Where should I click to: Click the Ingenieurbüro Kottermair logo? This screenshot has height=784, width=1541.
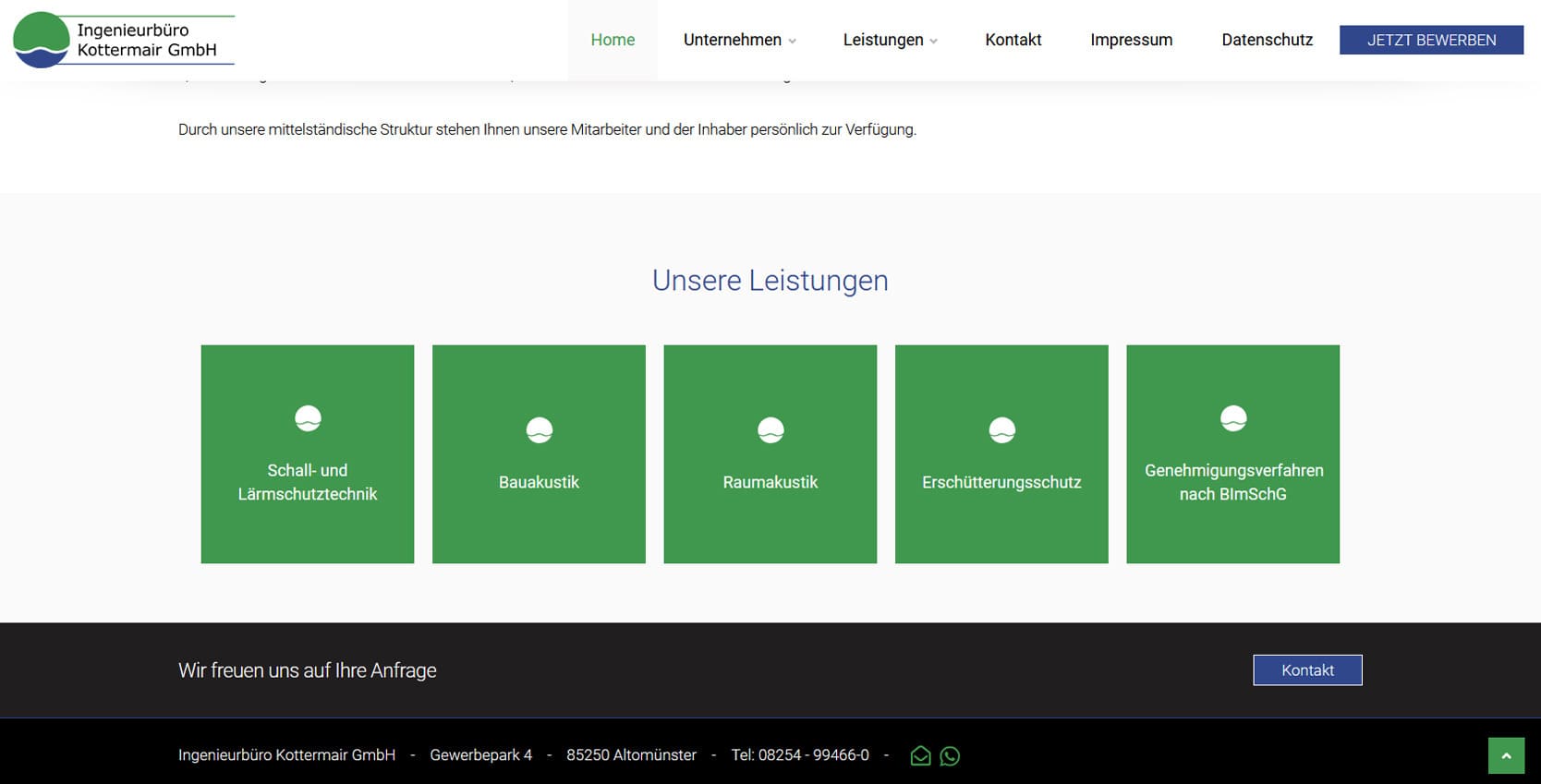124,41
